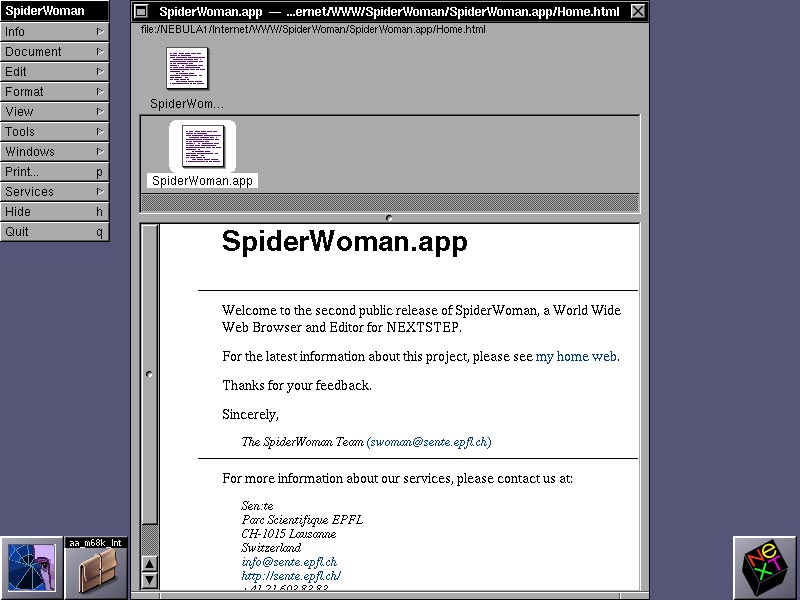The image size is (800, 600).
Task: Click the NeXT cube logo icon
Action: click(x=764, y=567)
